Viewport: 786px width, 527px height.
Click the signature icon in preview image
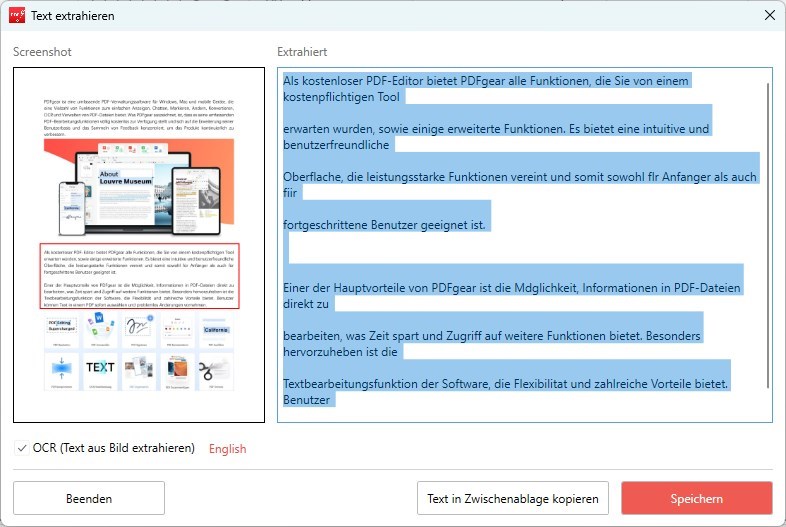[x=139, y=327]
